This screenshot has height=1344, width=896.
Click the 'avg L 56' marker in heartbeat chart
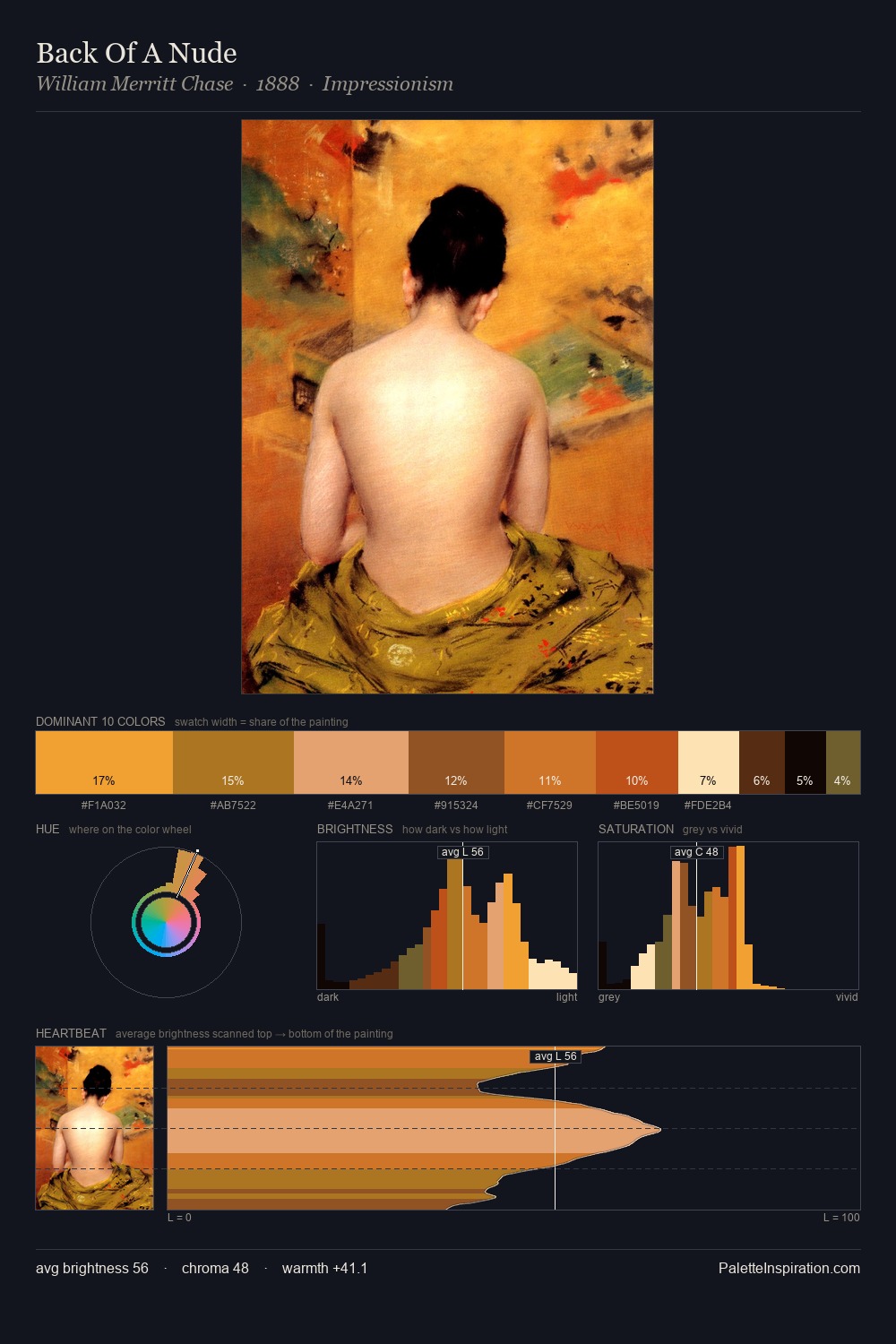(x=556, y=1056)
